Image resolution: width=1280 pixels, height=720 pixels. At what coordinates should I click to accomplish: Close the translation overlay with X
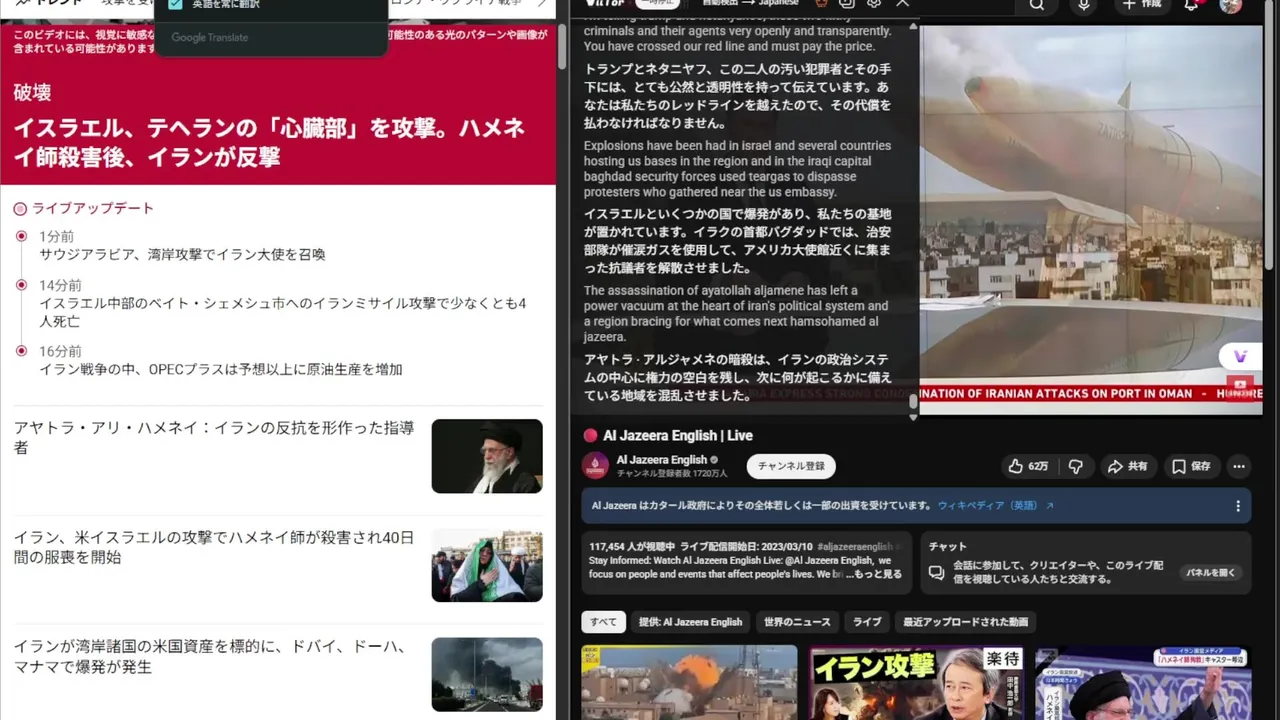(902, 4)
